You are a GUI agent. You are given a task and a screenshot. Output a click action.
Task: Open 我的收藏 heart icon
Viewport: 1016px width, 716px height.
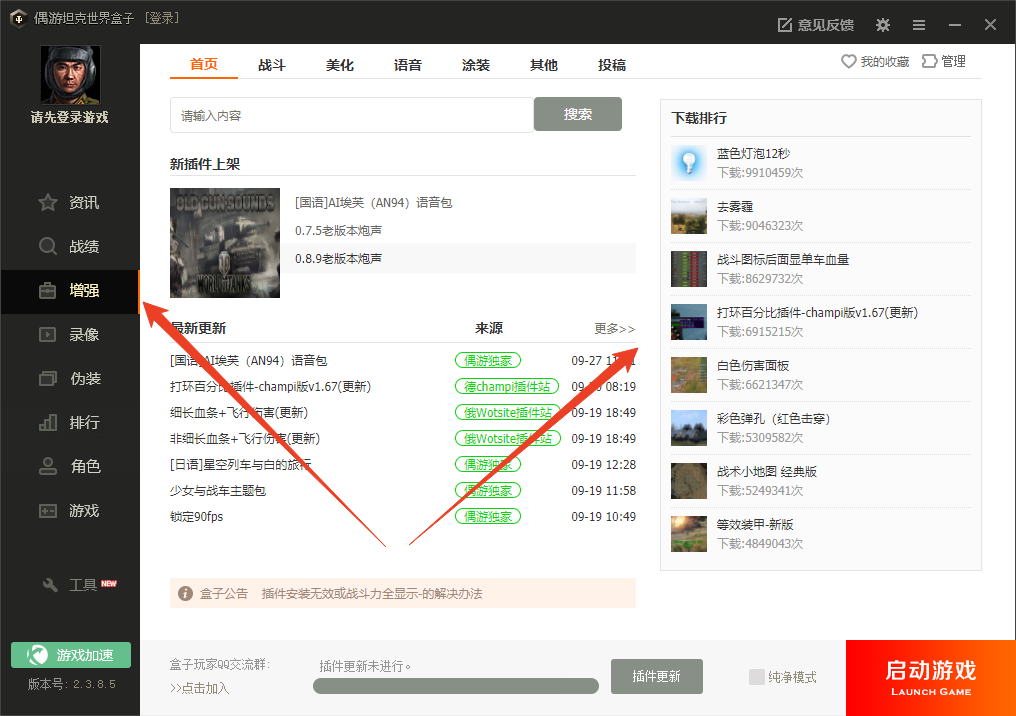click(849, 62)
